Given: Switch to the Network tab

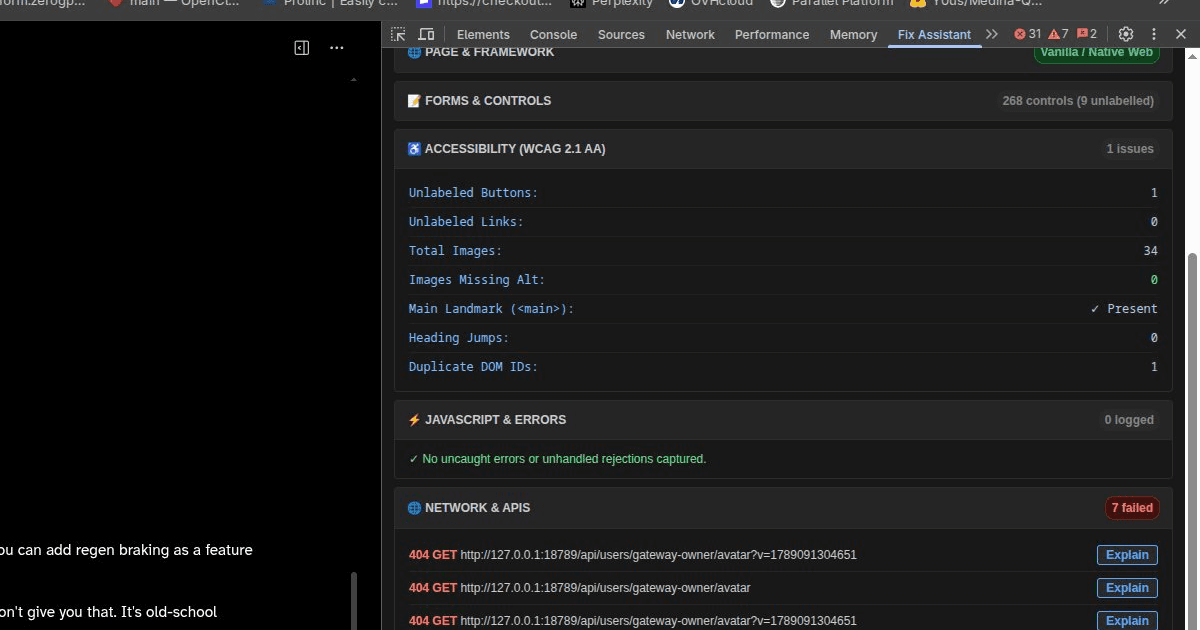Looking at the screenshot, I should coord(690,34).
